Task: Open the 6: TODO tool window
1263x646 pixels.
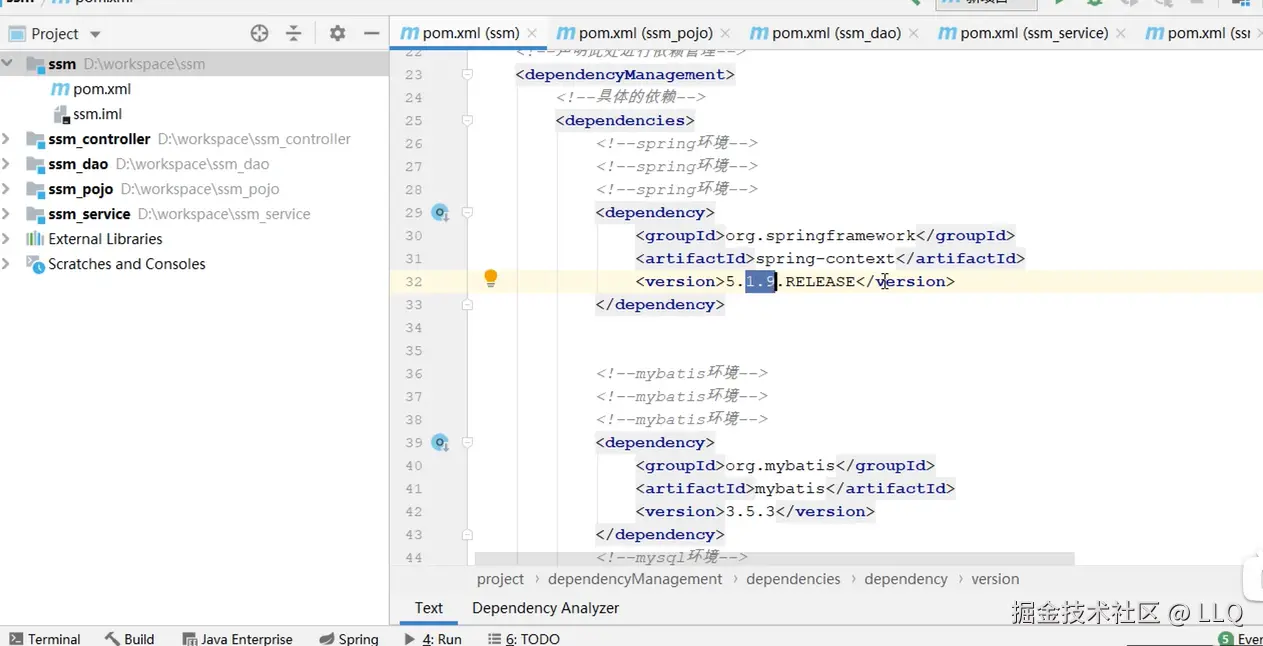Action: pos(524,638)
